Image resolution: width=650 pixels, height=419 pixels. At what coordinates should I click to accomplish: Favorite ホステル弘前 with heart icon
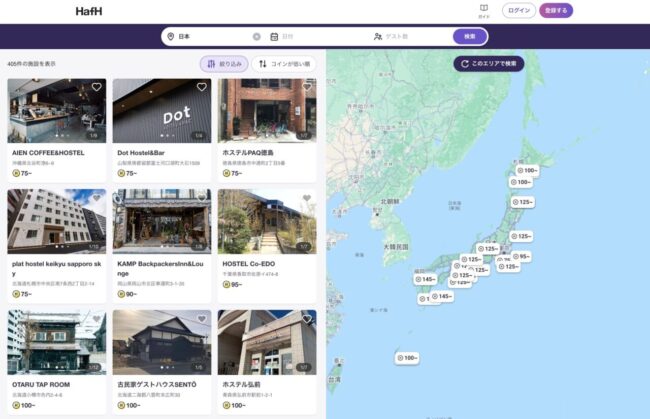[x=307, y=318]
